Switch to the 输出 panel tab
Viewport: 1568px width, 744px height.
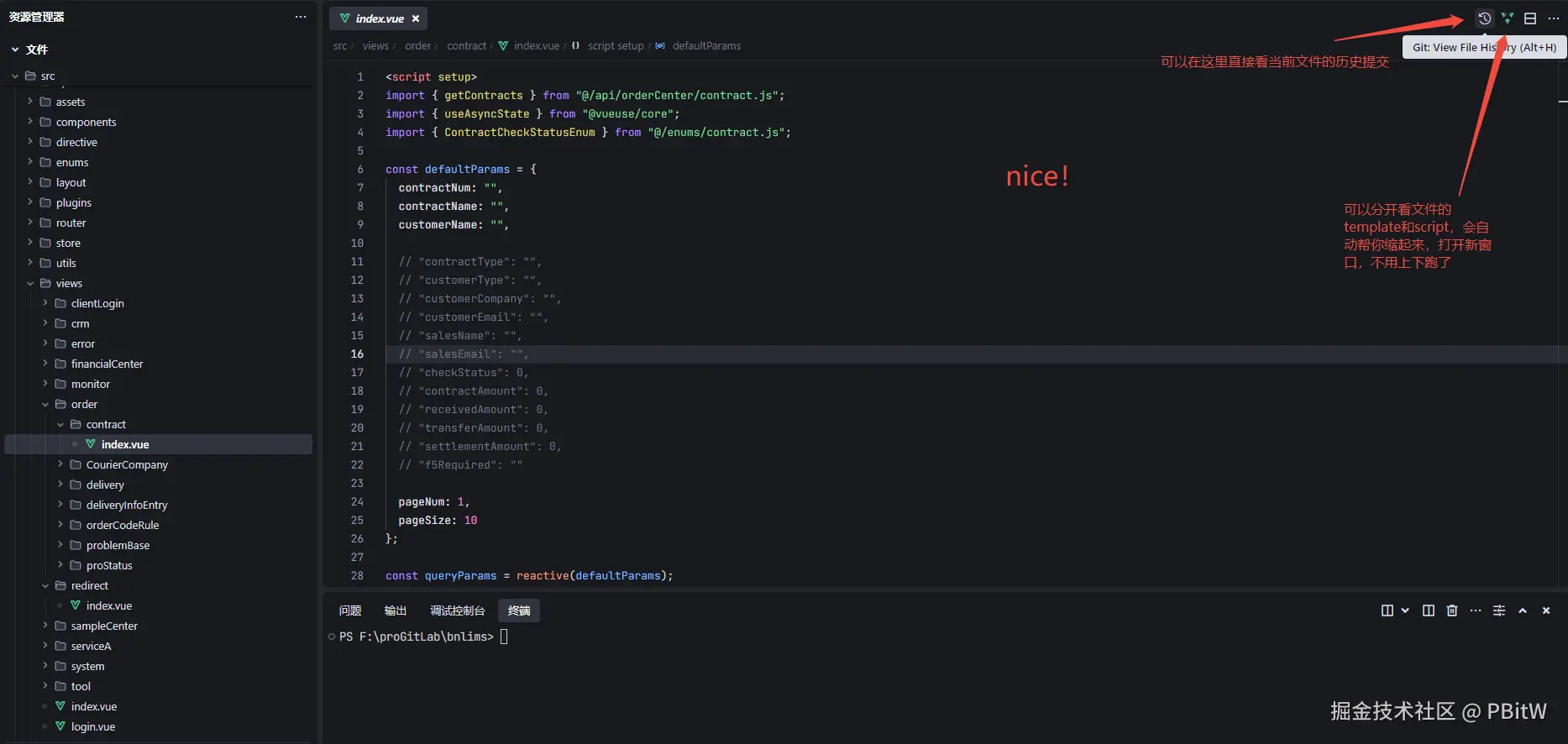pos(396,610)
